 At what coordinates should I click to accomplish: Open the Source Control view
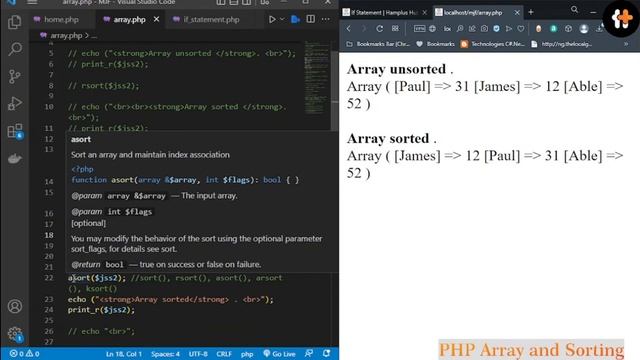click(15, 76)
